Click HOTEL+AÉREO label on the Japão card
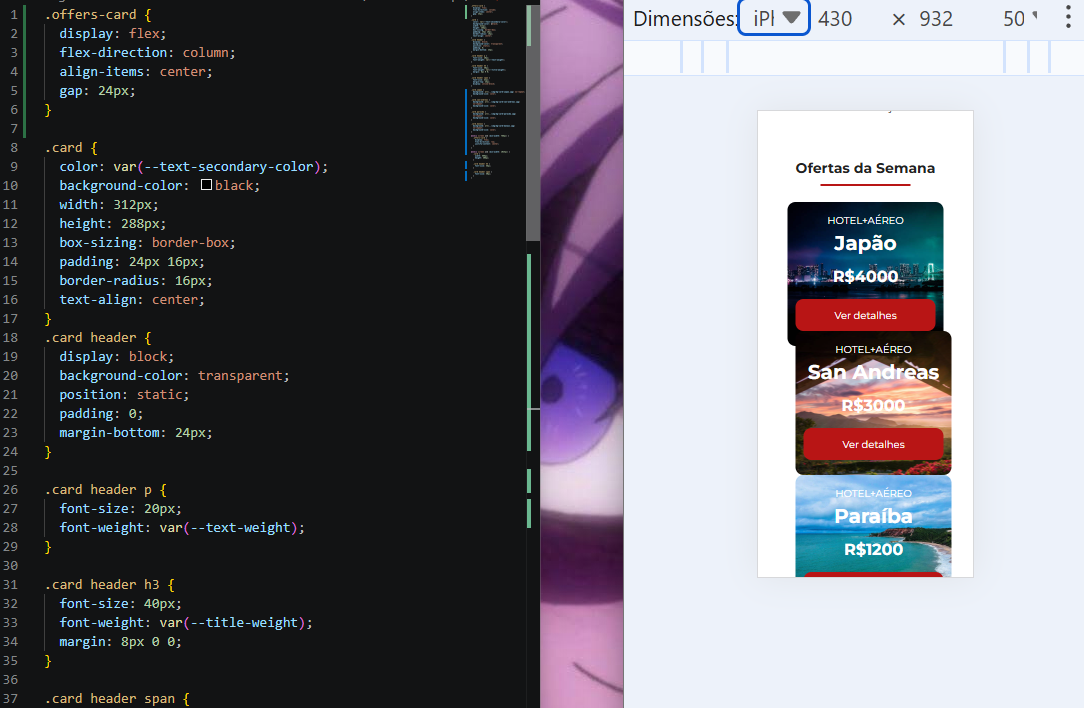 865,221
